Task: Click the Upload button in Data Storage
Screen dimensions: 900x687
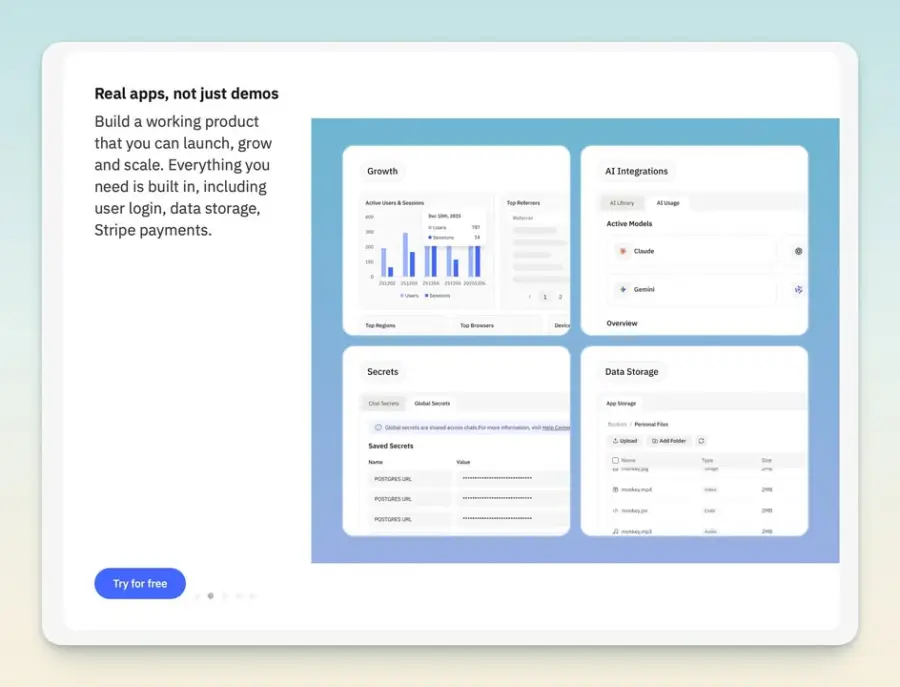Action: tap(625, 441)
